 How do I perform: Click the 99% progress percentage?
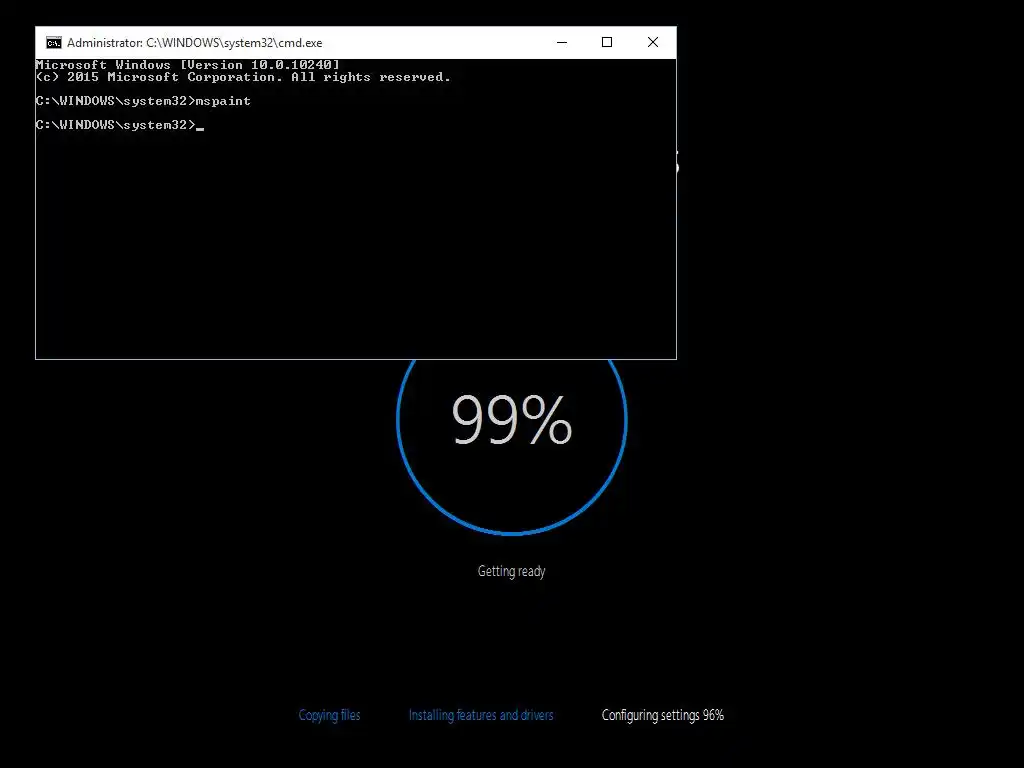[511, 420]
